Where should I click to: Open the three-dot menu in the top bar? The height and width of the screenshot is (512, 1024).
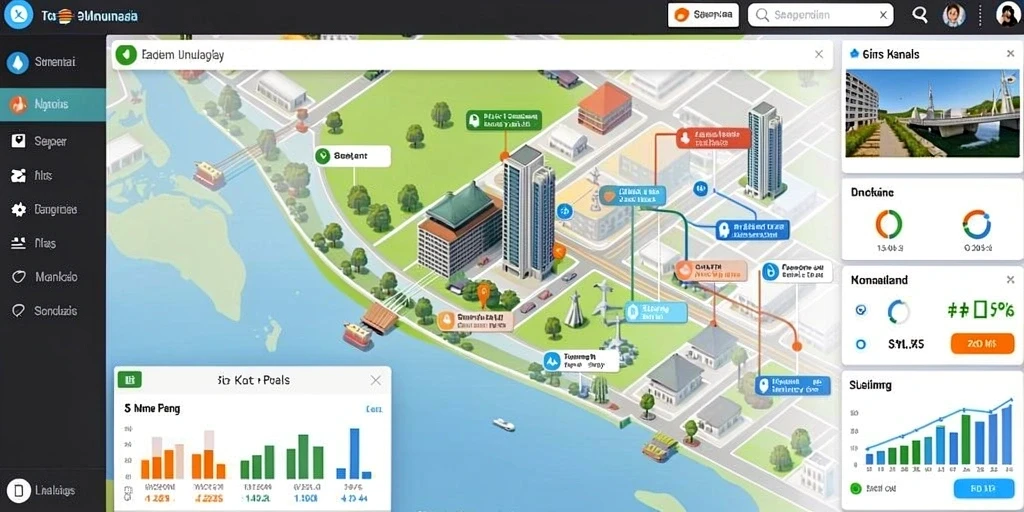pos(981,15)
